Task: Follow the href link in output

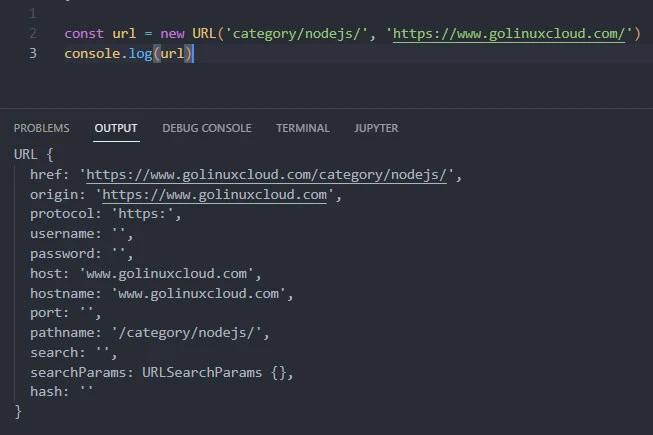Action: (270, 175)
